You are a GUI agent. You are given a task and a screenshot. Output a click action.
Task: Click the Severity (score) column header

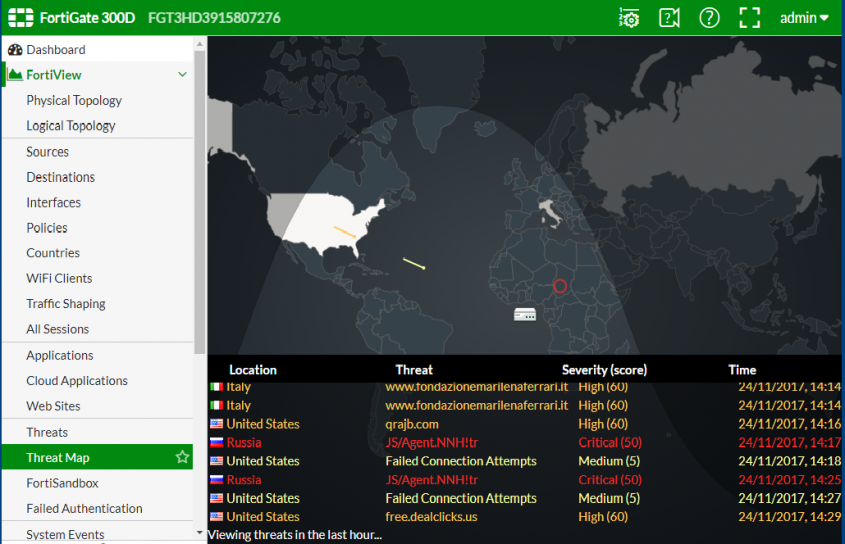click(604, 370)
